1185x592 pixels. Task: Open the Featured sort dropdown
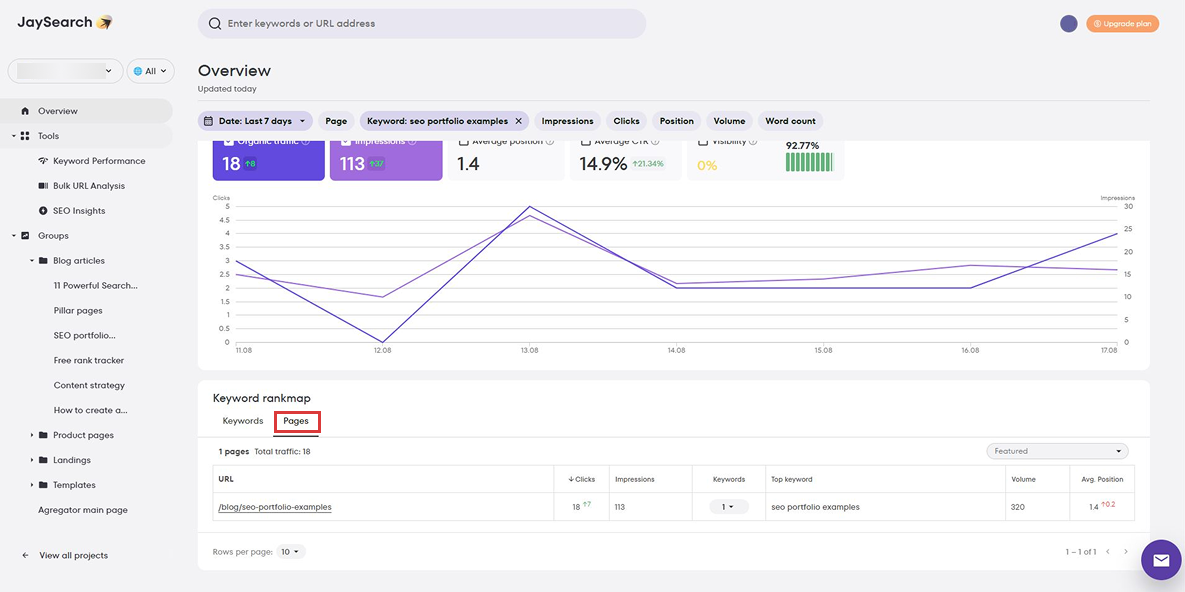pos(1057,451)
